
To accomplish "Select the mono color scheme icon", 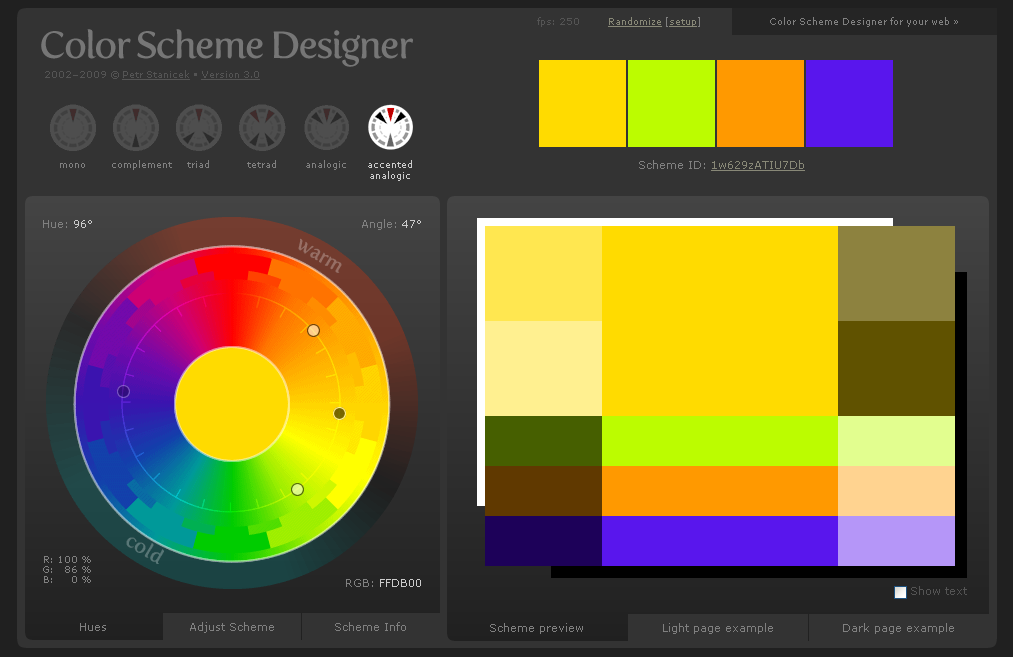I will tap(72, 128).
